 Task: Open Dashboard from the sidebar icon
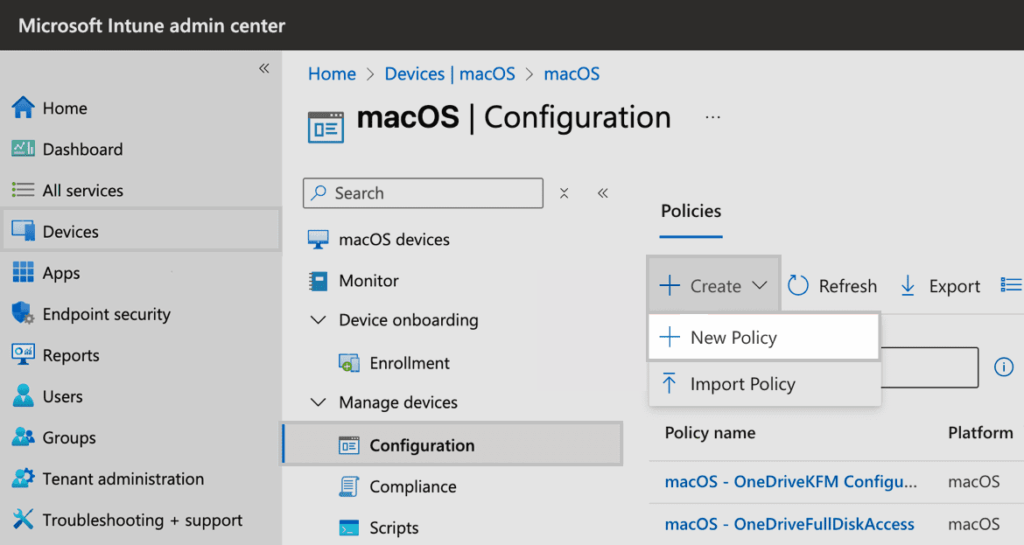23,149
